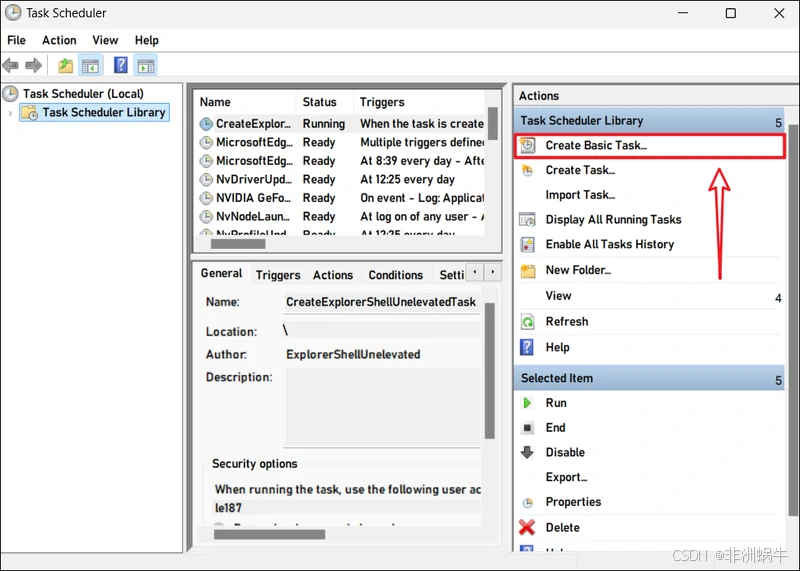
Task: Click the task list vertical scrollbar thumb
Action: [x=492, y=123]
